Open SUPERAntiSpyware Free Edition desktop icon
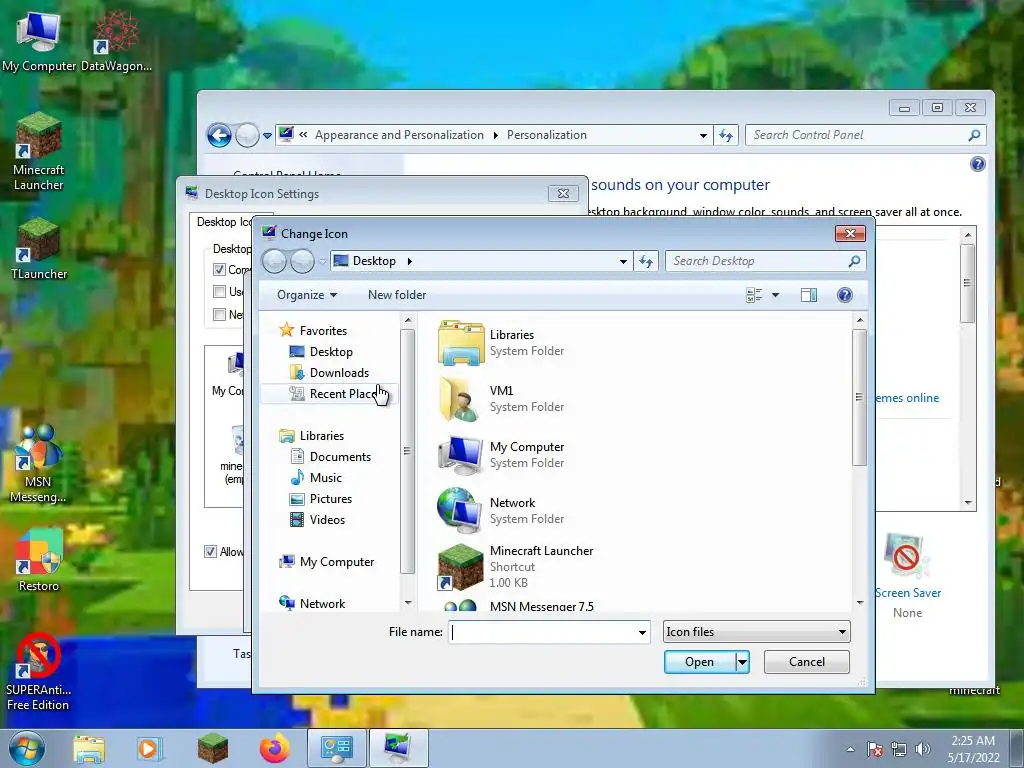Screen dimensions: 1024x768 [39, 673]
